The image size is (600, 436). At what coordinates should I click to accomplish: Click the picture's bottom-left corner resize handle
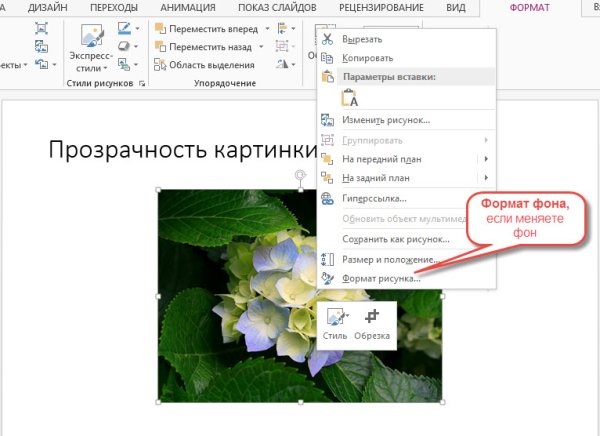[158, 402]
